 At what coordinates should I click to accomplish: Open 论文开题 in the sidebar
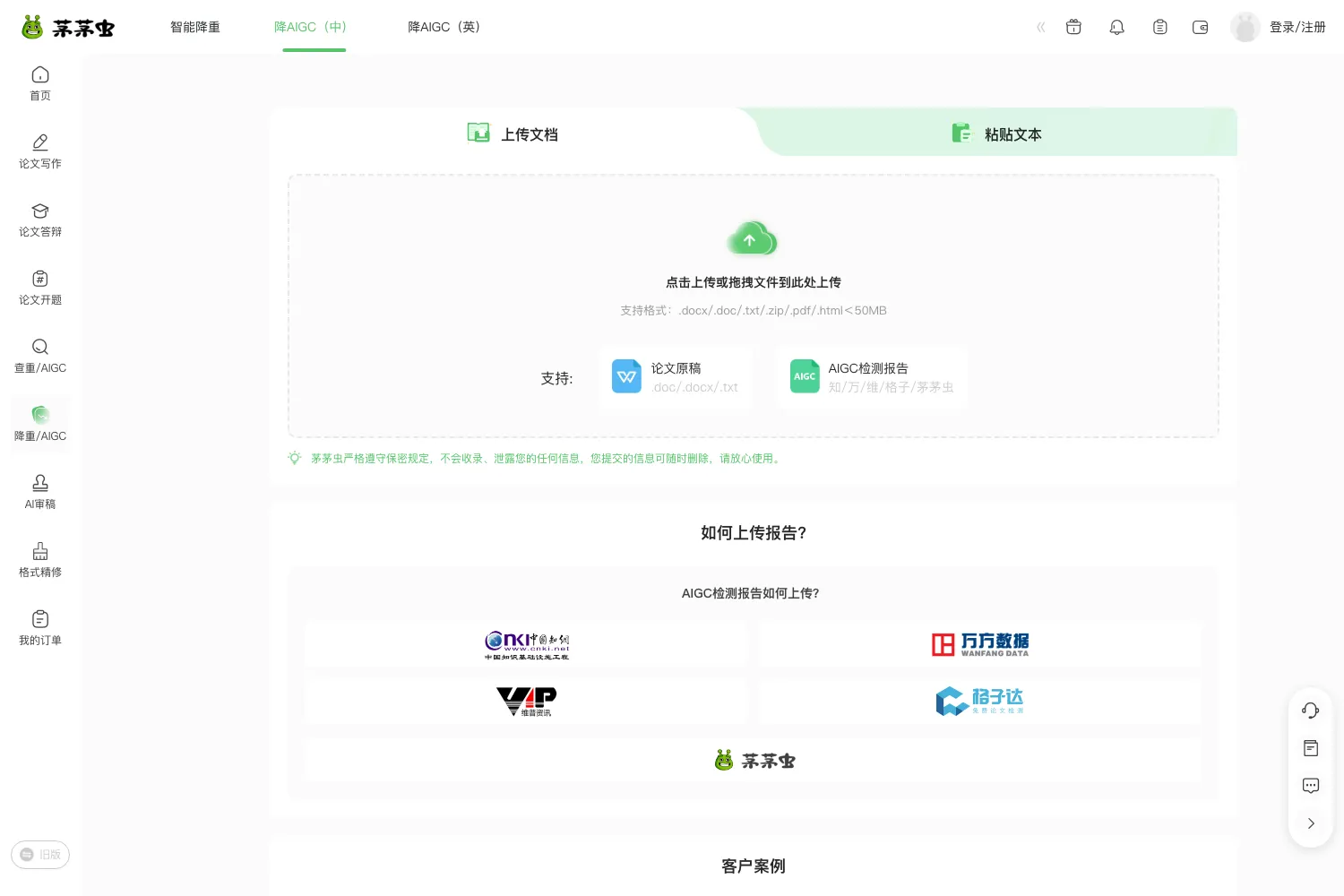(x=40, y=288)
